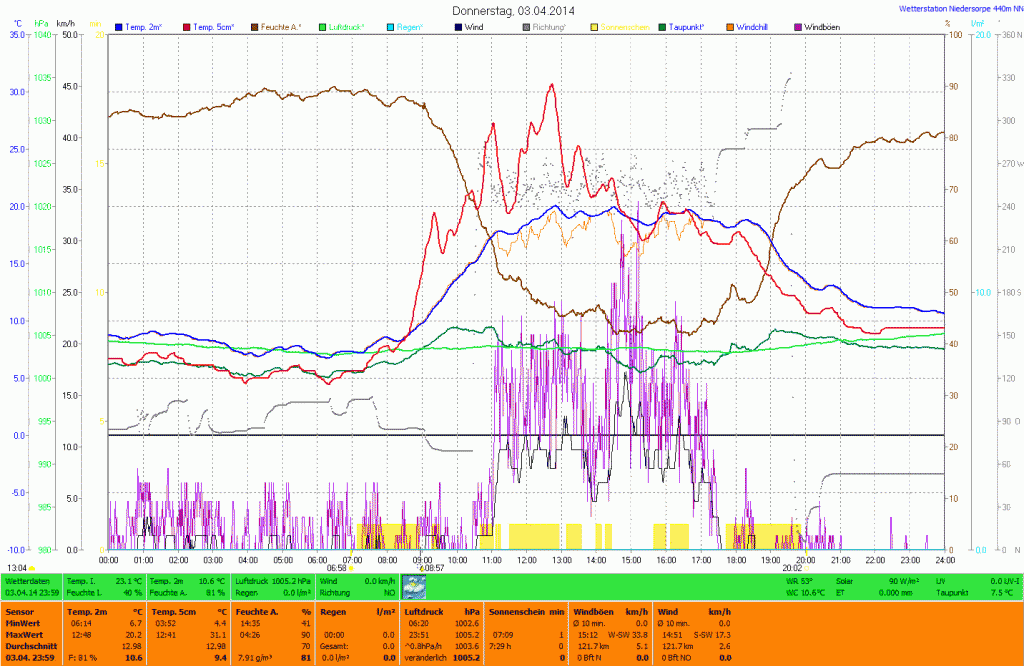Click the '23.1 °C' Temp. I. value
This screenshot has width=1024, height=666.
coord(129,581)
